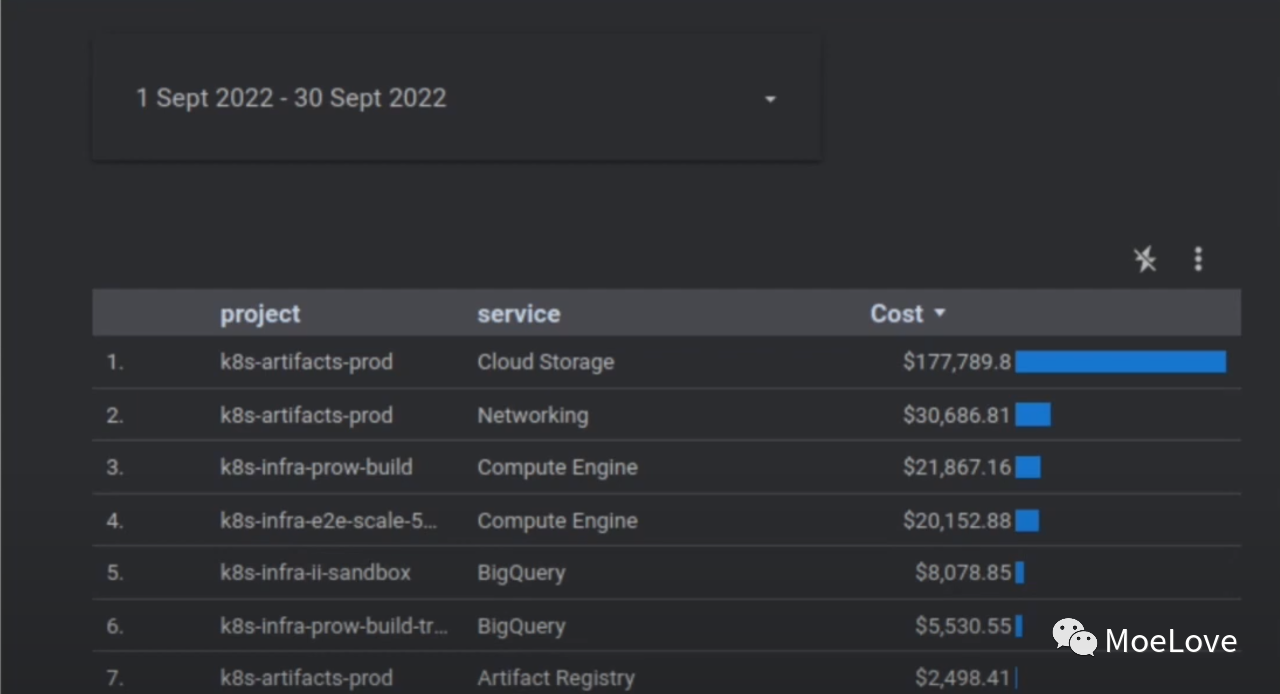Click row number 2. in the table
Viewport: 1280px width, 694px height.
[115, 415]
